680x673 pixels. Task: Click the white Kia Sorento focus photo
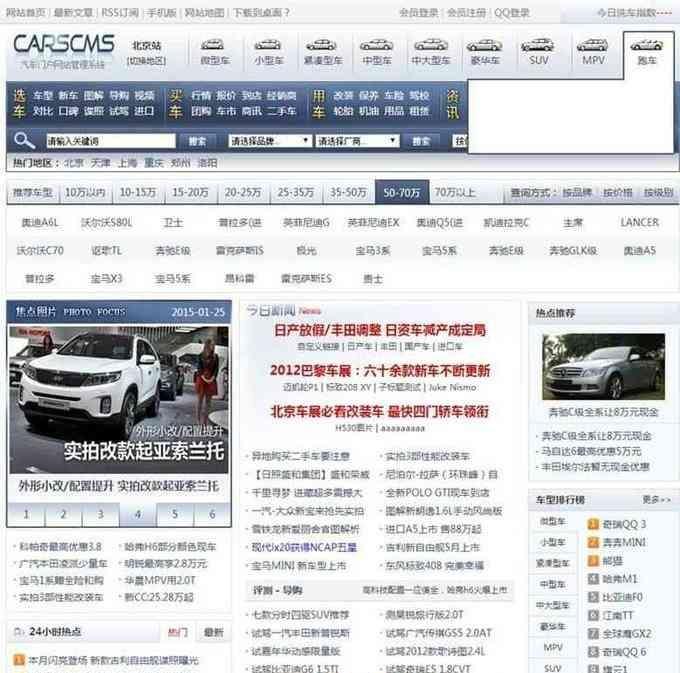119,399
